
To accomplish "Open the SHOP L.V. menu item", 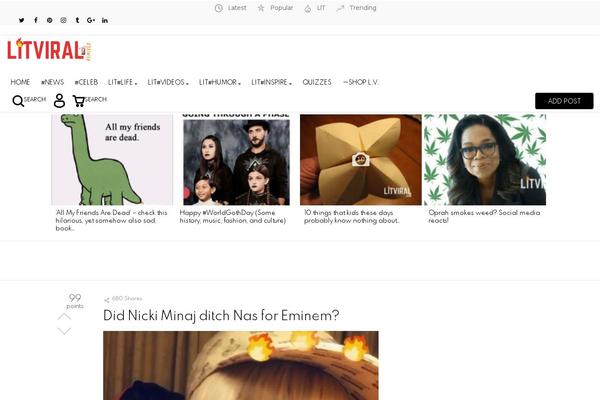I will 360,82.
